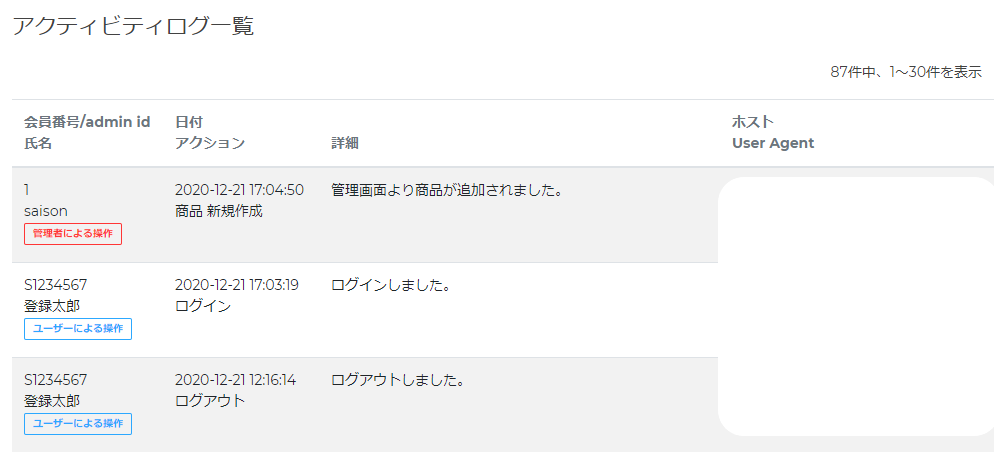The width and height of the screenshot is (994, 452).
Task: Select timestamp 2020-12-21 12:16:14
Action: [235, 380]
